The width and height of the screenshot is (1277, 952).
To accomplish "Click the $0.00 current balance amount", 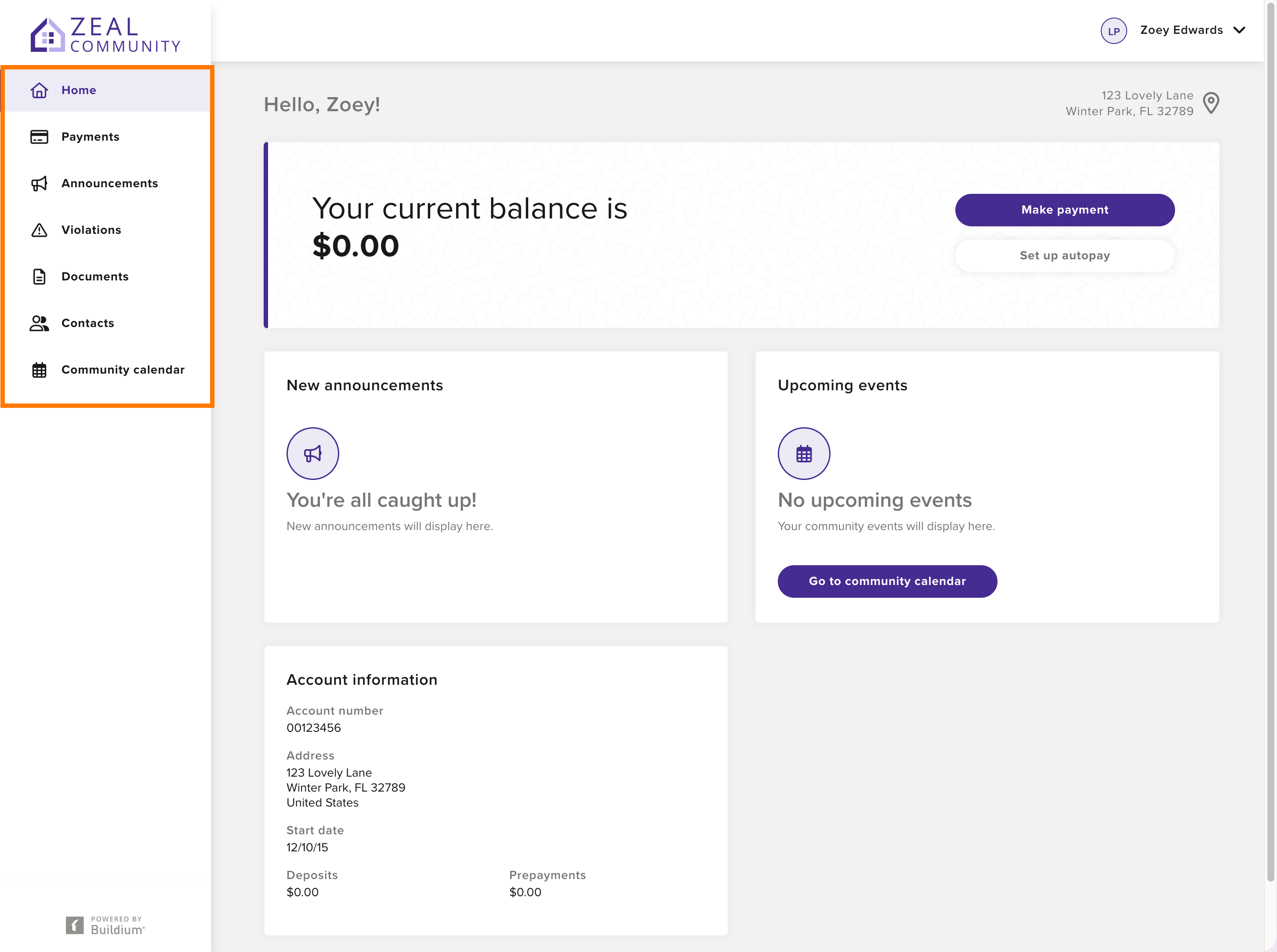I will pyautogui.click(x=356, y=246).
